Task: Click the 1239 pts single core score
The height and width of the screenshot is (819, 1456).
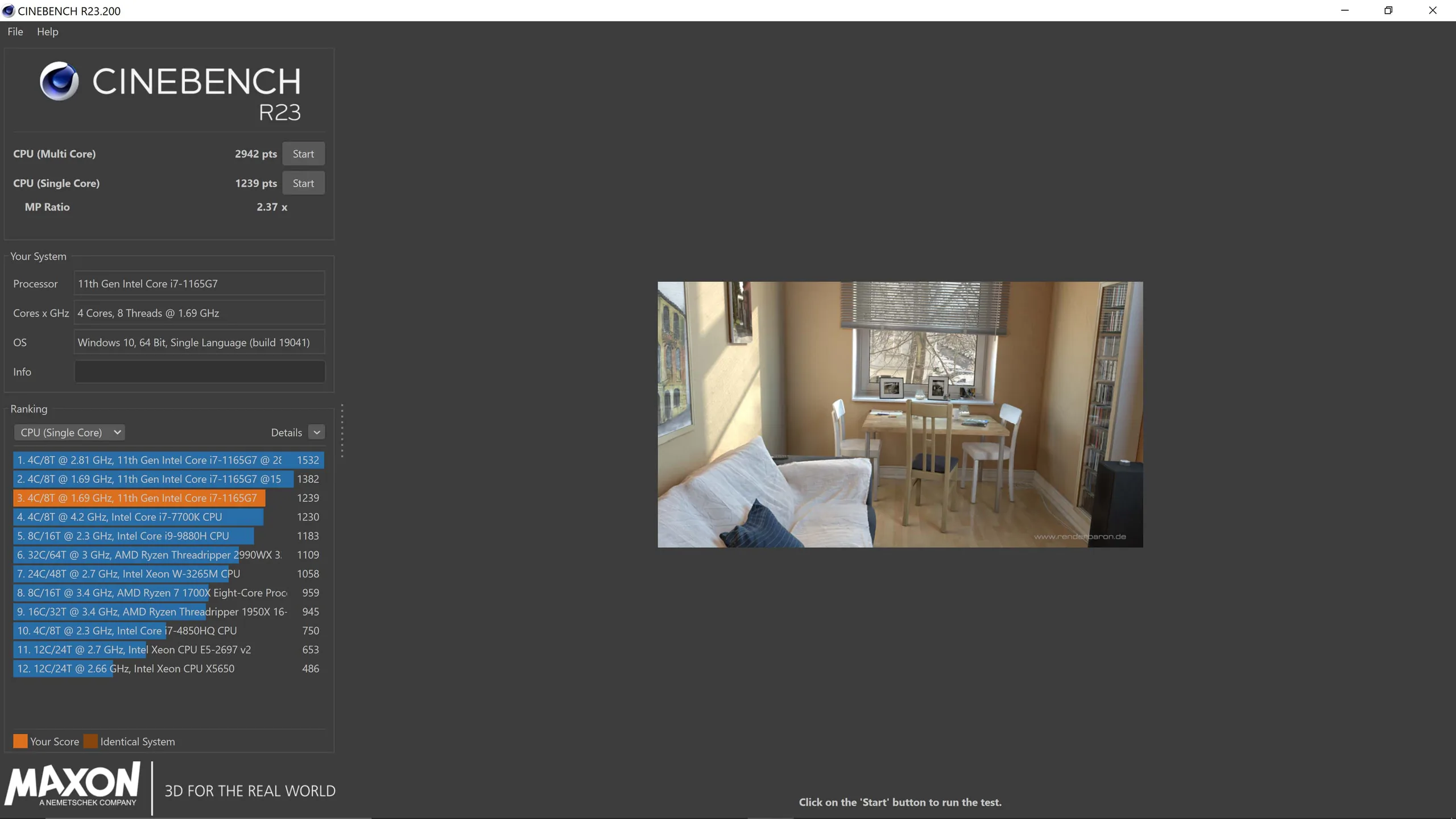Action: click(x=256, y=183)
